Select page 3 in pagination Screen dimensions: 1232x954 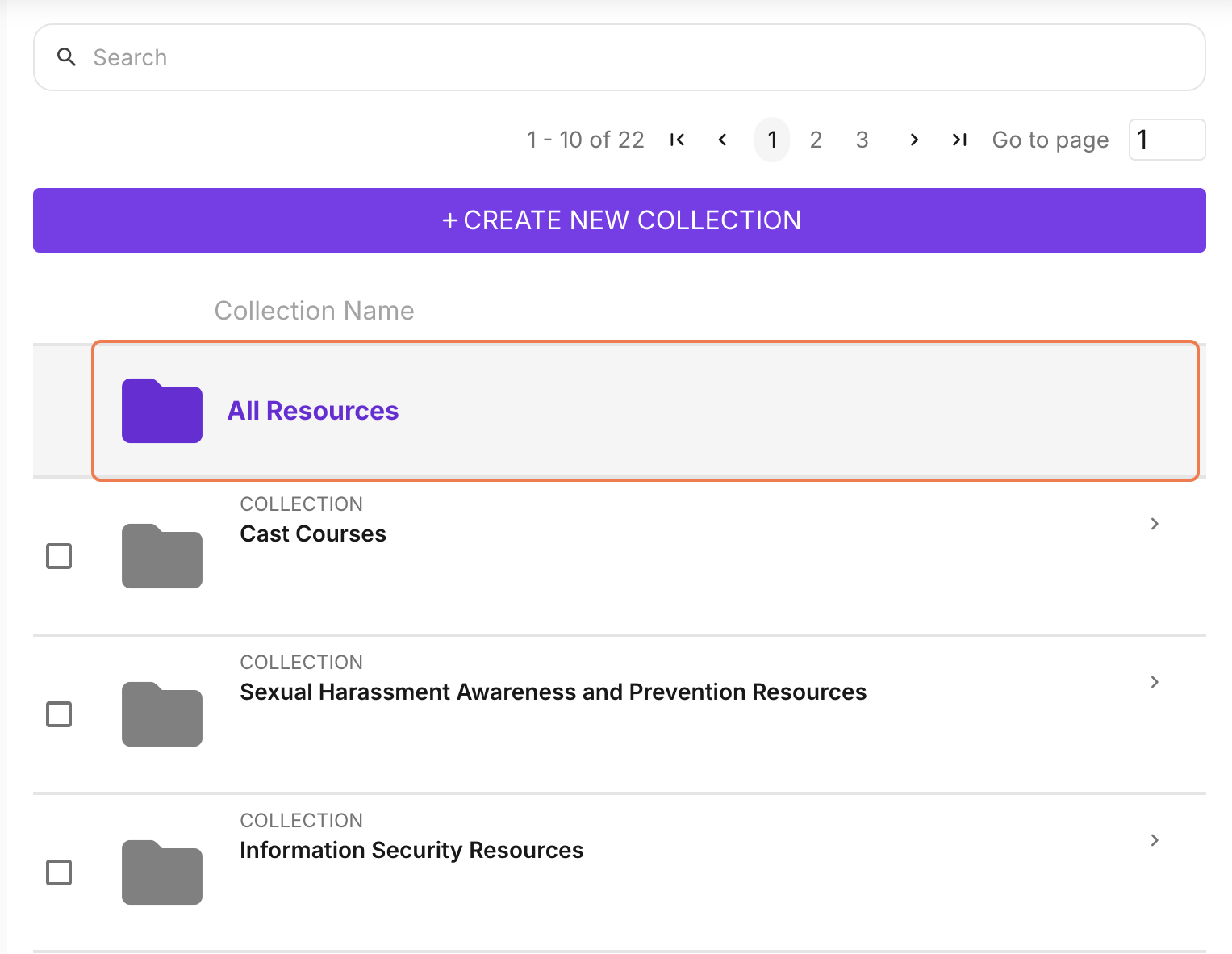(862, 140)
